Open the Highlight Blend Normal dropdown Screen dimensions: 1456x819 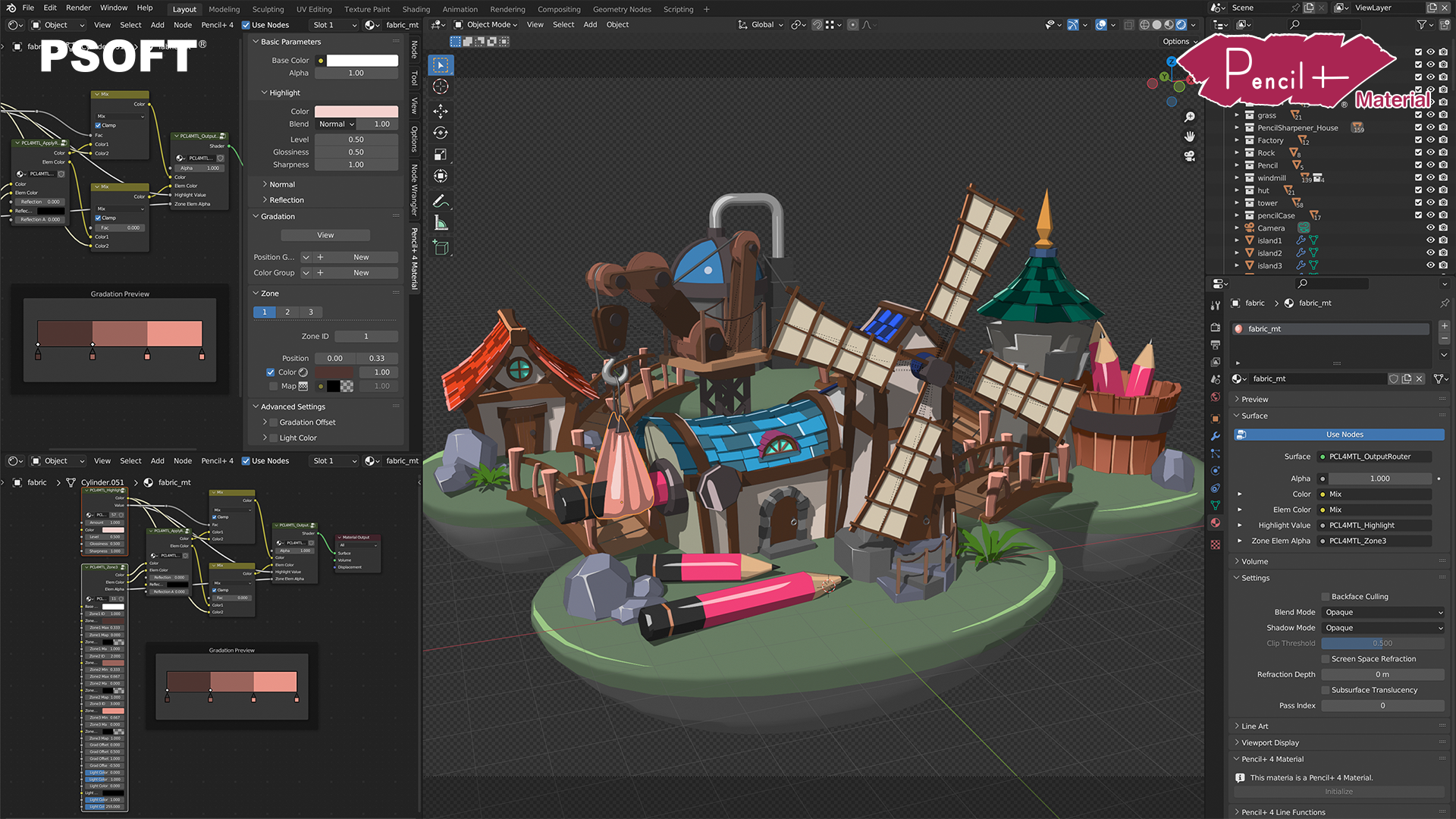pos(336,124)
